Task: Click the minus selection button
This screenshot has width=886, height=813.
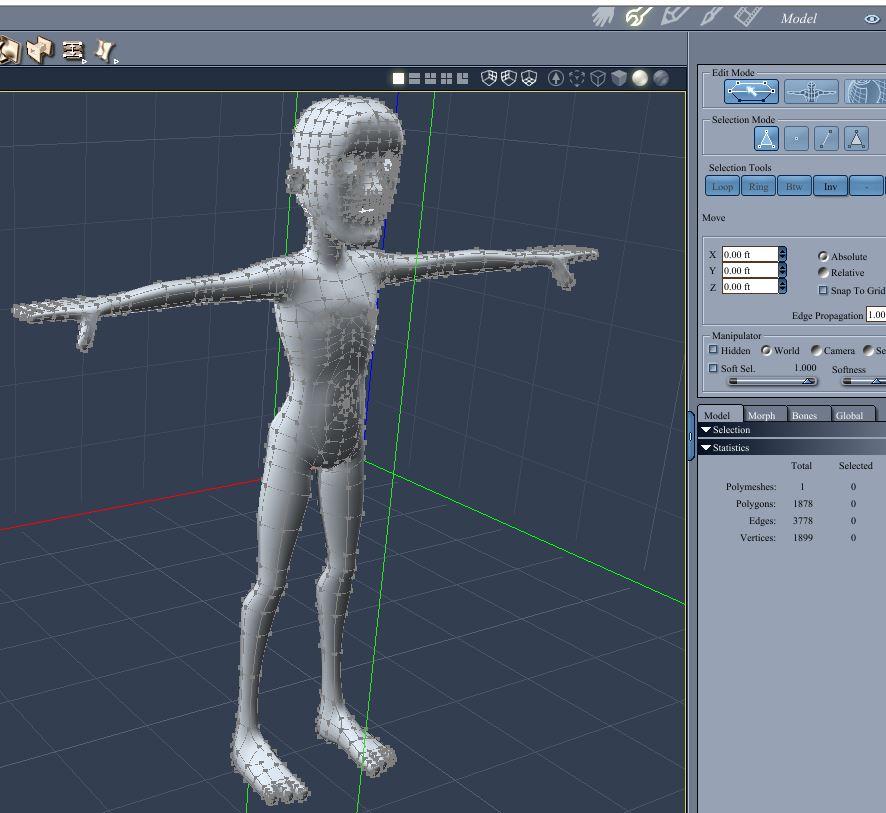Action: coord(866,186)
